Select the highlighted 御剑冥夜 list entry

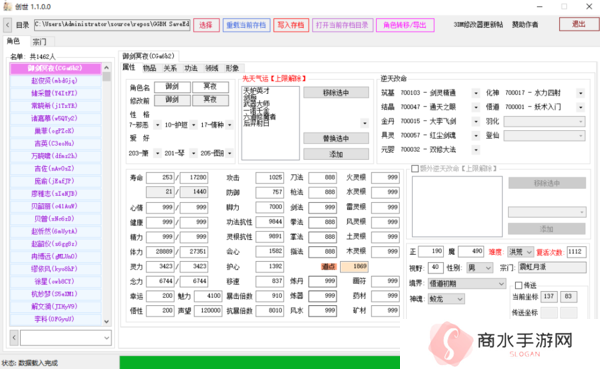[54, 68]
